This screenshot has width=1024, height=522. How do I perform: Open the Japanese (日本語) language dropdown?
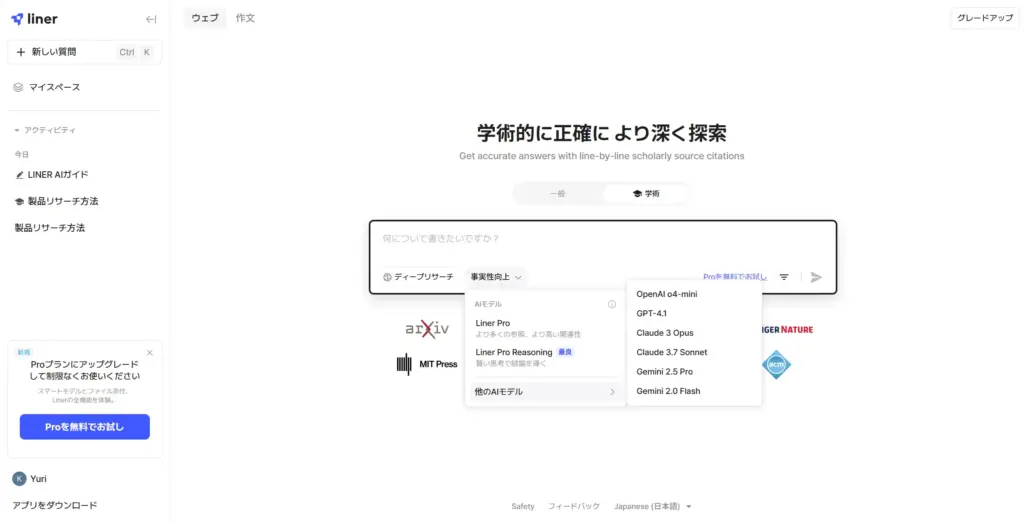[652, 506]
